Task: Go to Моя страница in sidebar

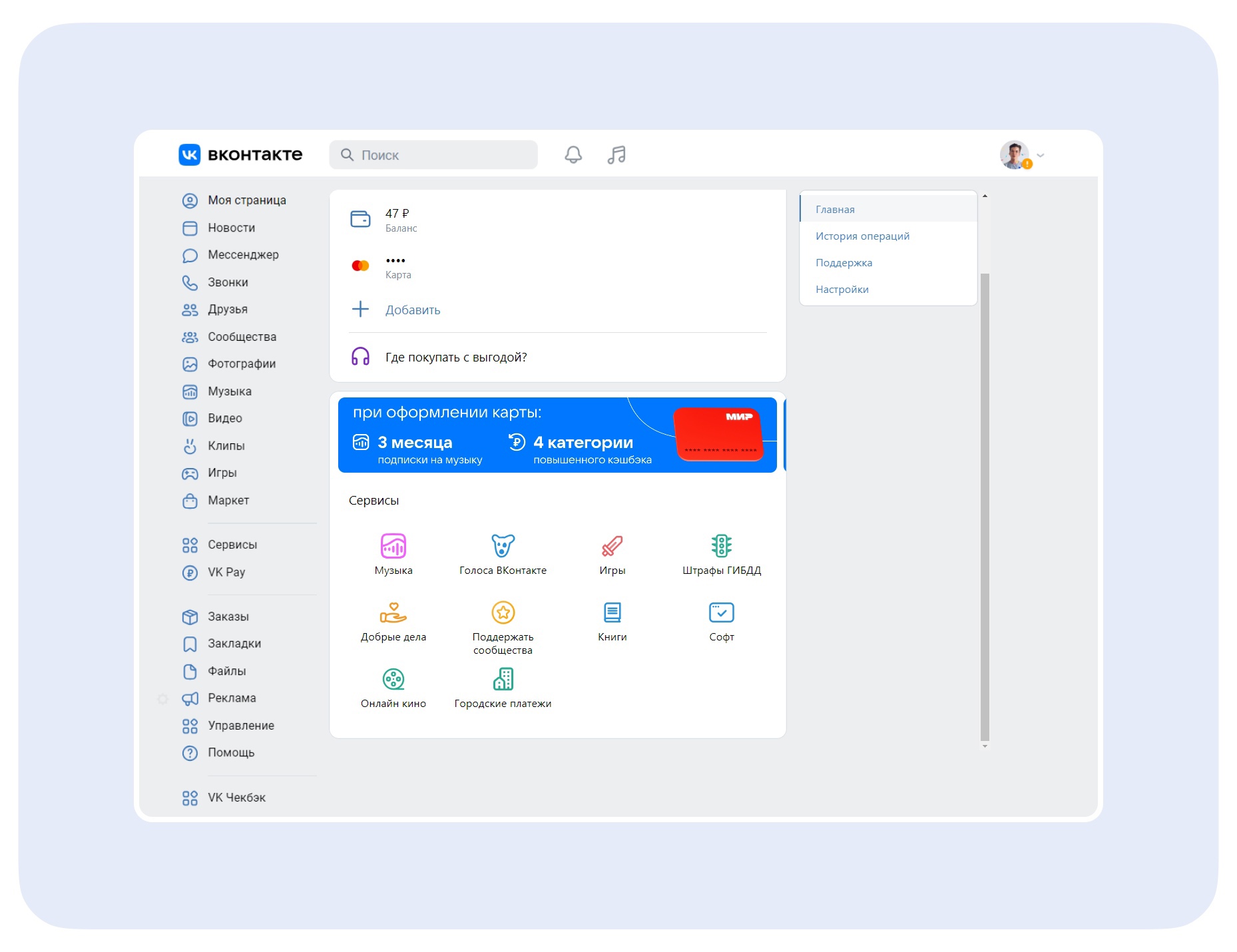Action: point(234,200)
